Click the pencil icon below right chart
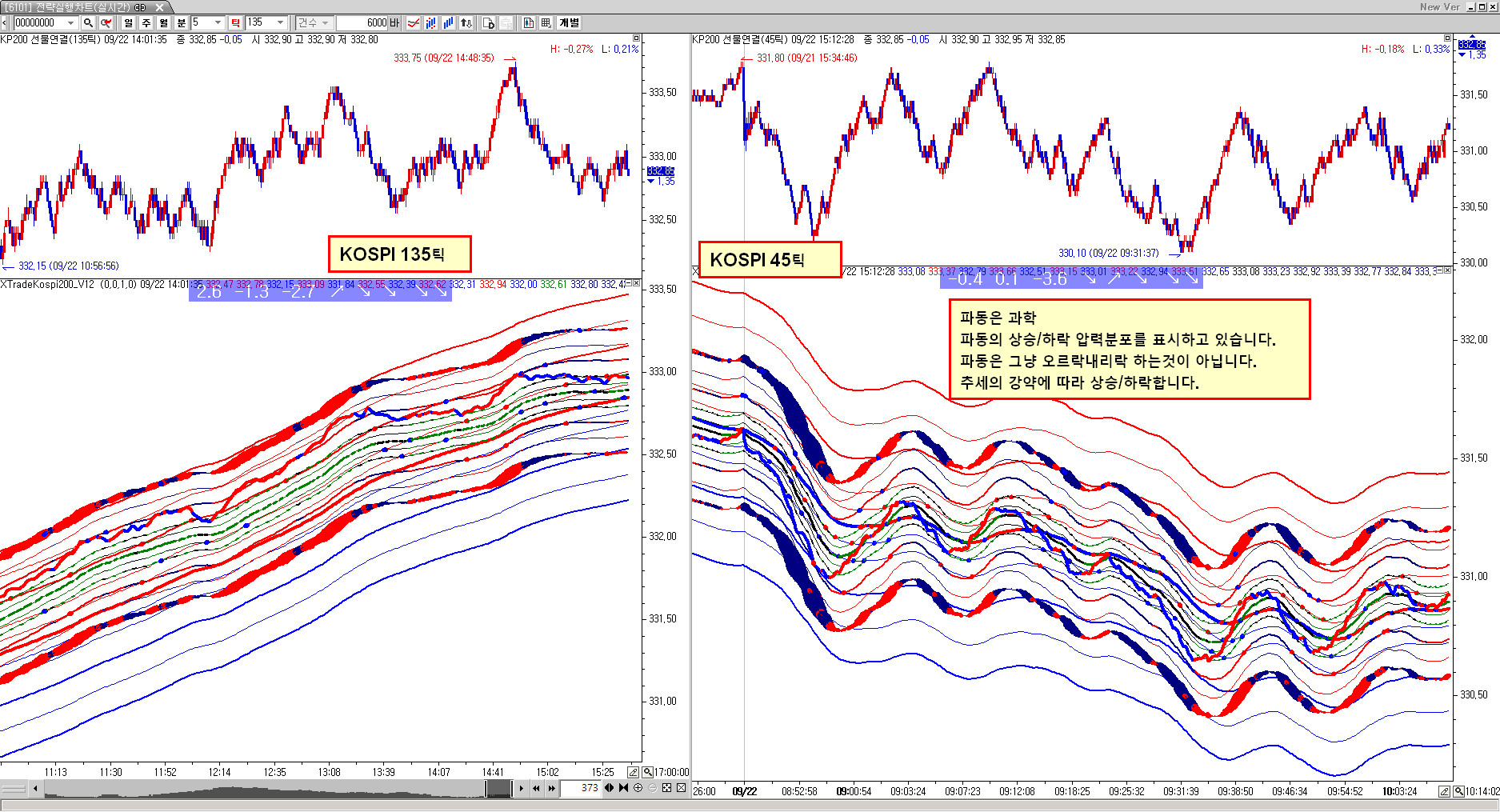This screenshot has height=812, width=1500. tap(1444, 791)
